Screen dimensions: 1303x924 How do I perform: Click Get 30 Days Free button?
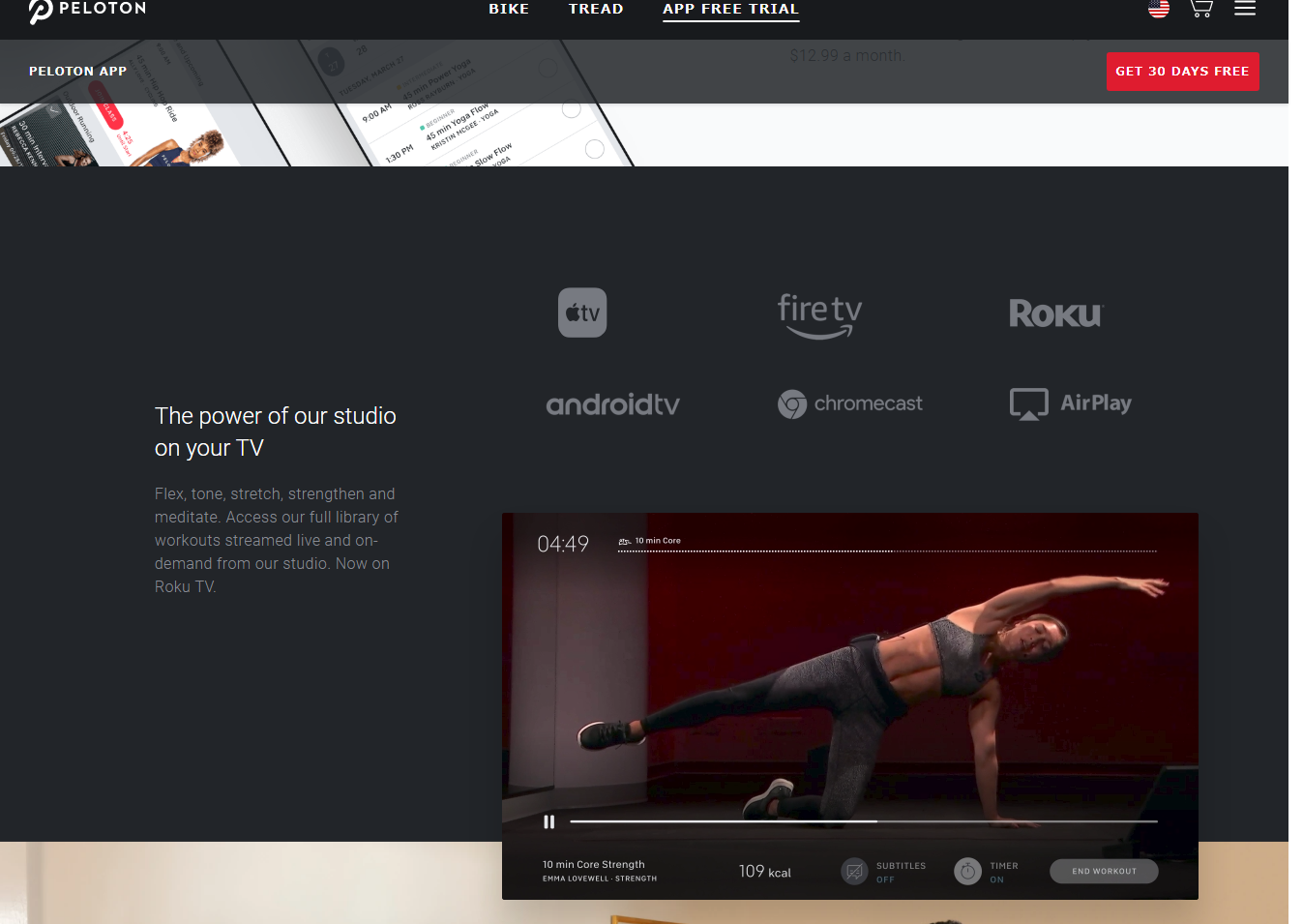point(1182,72)
